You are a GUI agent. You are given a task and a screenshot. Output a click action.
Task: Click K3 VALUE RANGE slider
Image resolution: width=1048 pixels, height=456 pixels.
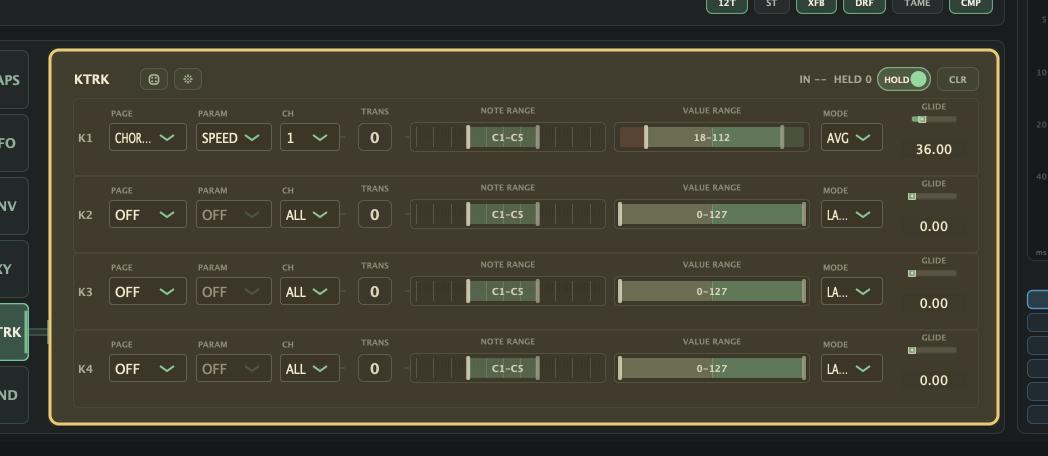pos(712,291)
